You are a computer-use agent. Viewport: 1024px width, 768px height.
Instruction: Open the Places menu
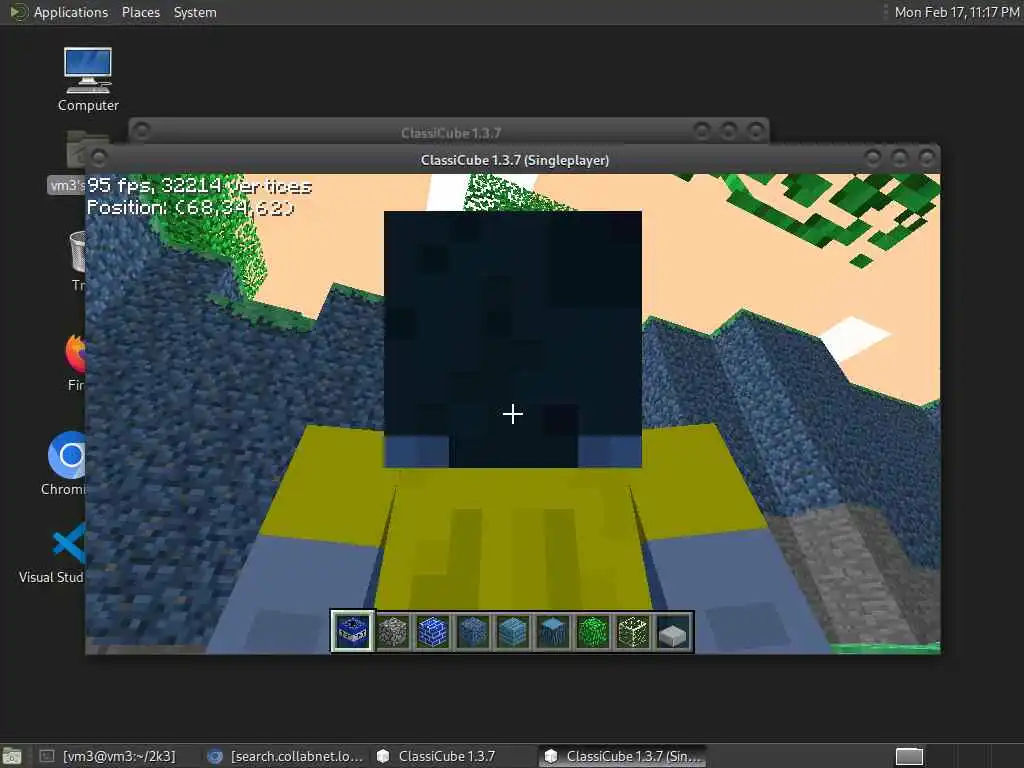[x=140, y=12]
